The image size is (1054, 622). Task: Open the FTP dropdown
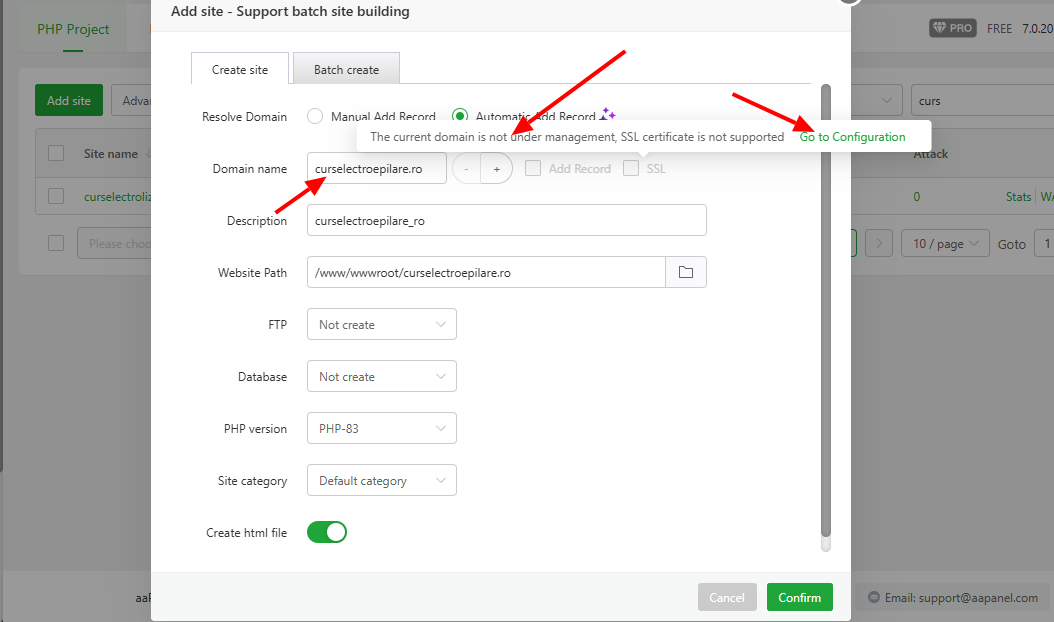click(x=381, y=324)
